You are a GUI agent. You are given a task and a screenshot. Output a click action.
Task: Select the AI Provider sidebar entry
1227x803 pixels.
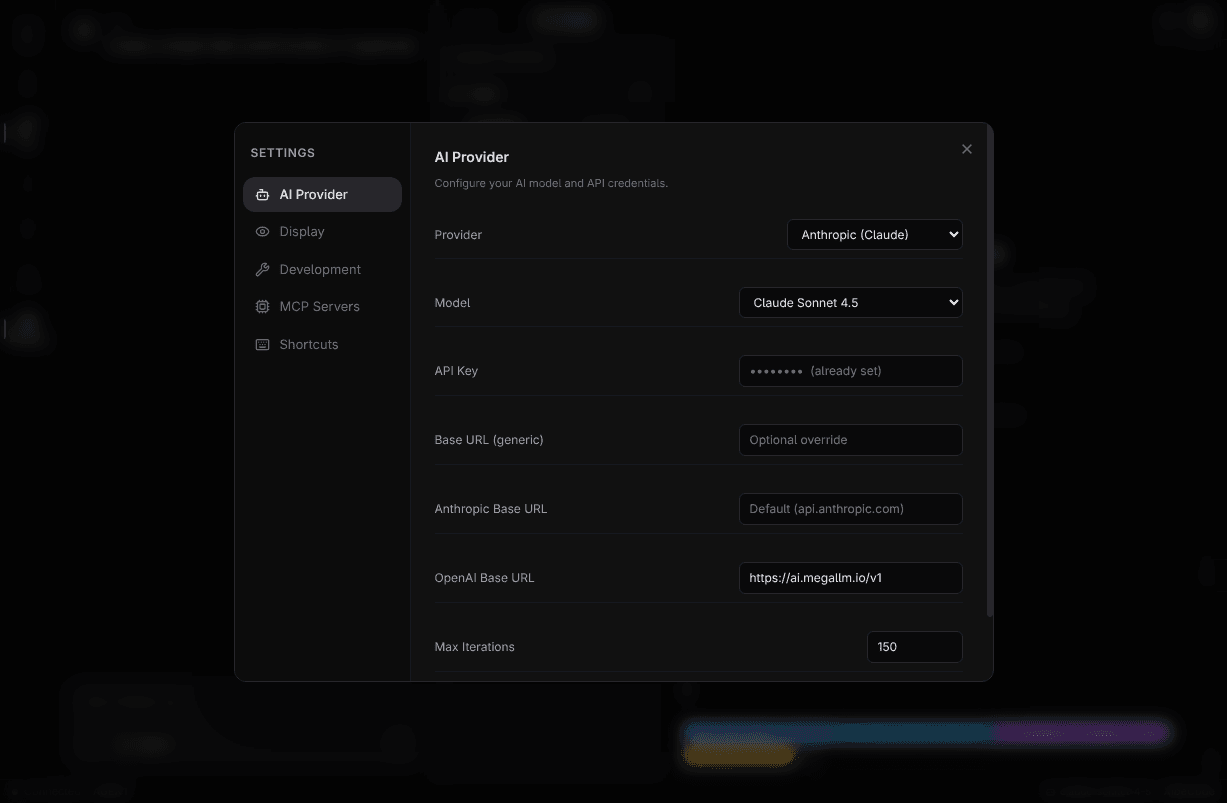click(312, 194)
